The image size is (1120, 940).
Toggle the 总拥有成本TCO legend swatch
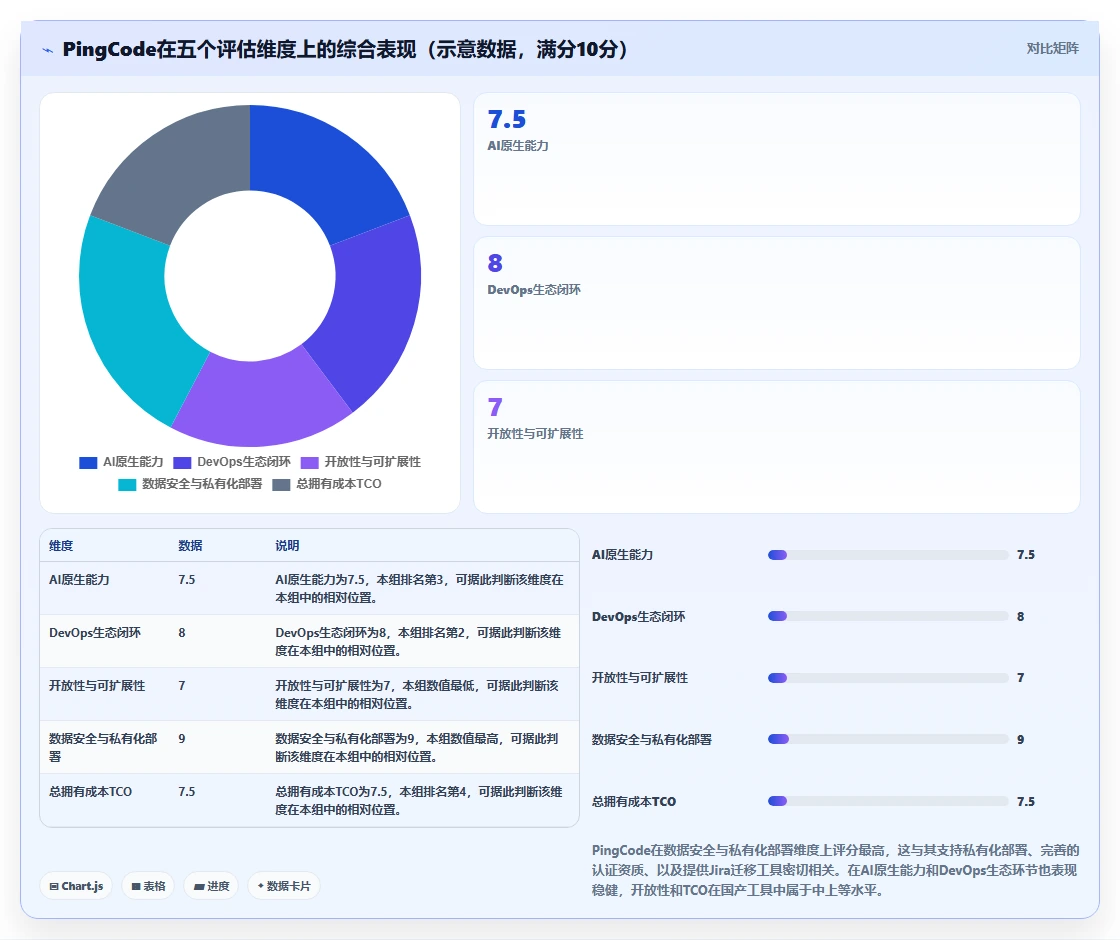[281, 485]
